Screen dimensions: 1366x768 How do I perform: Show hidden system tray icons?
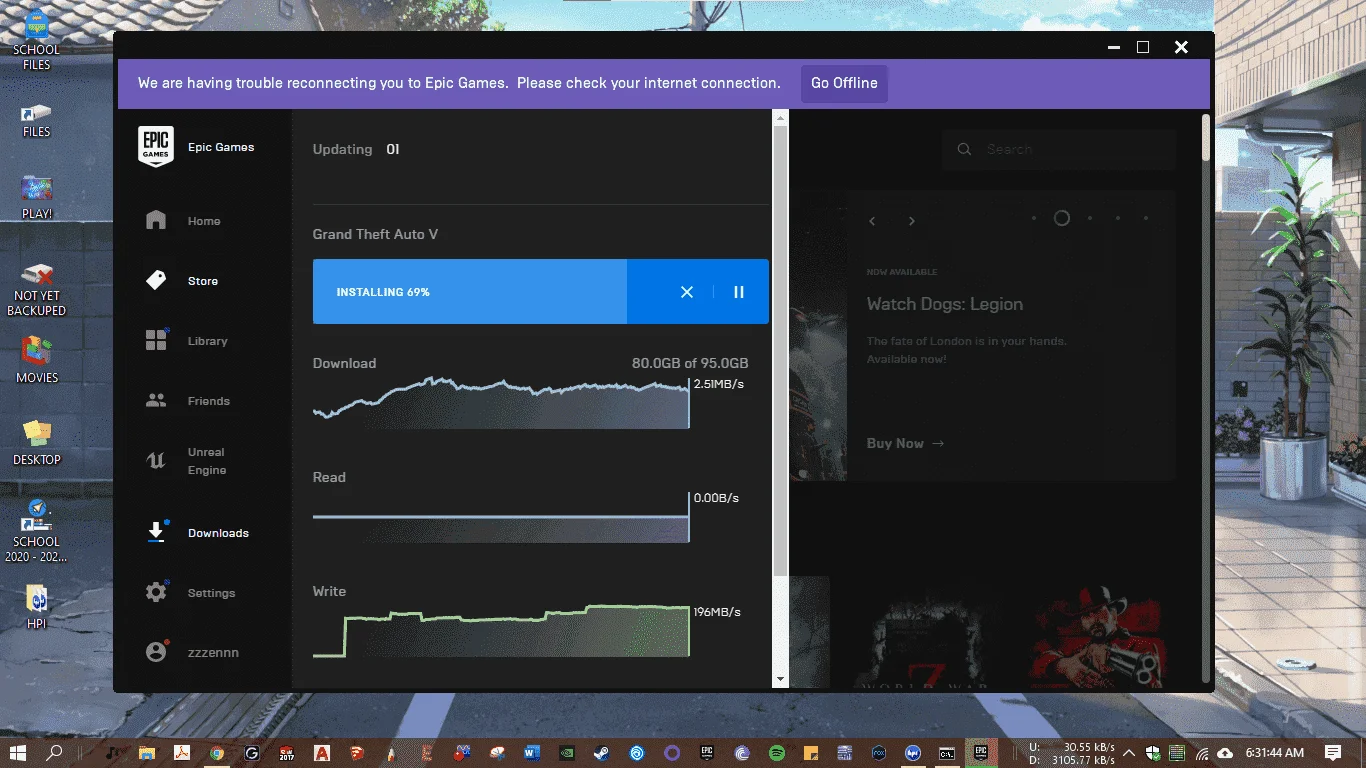[1129, 753]
